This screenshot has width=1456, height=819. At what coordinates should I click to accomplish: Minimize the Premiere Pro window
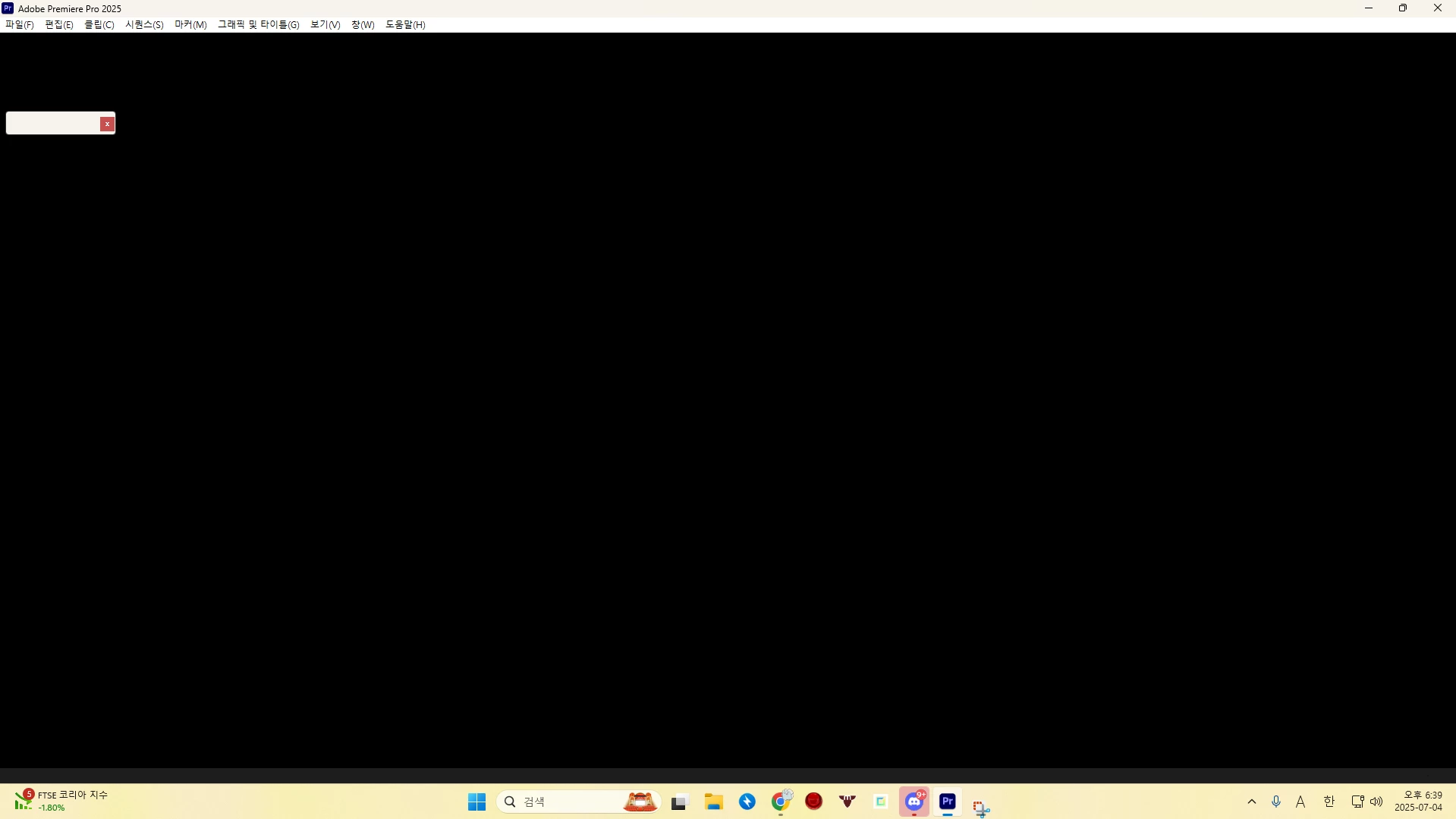pyautogui.click(x=1369, y=8)
